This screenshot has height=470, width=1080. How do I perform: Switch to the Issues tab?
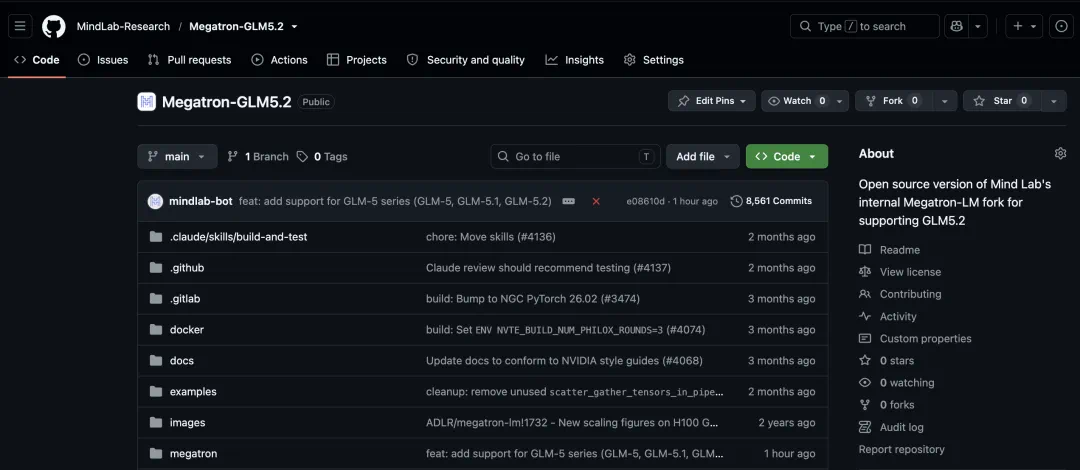pos(103,60)
